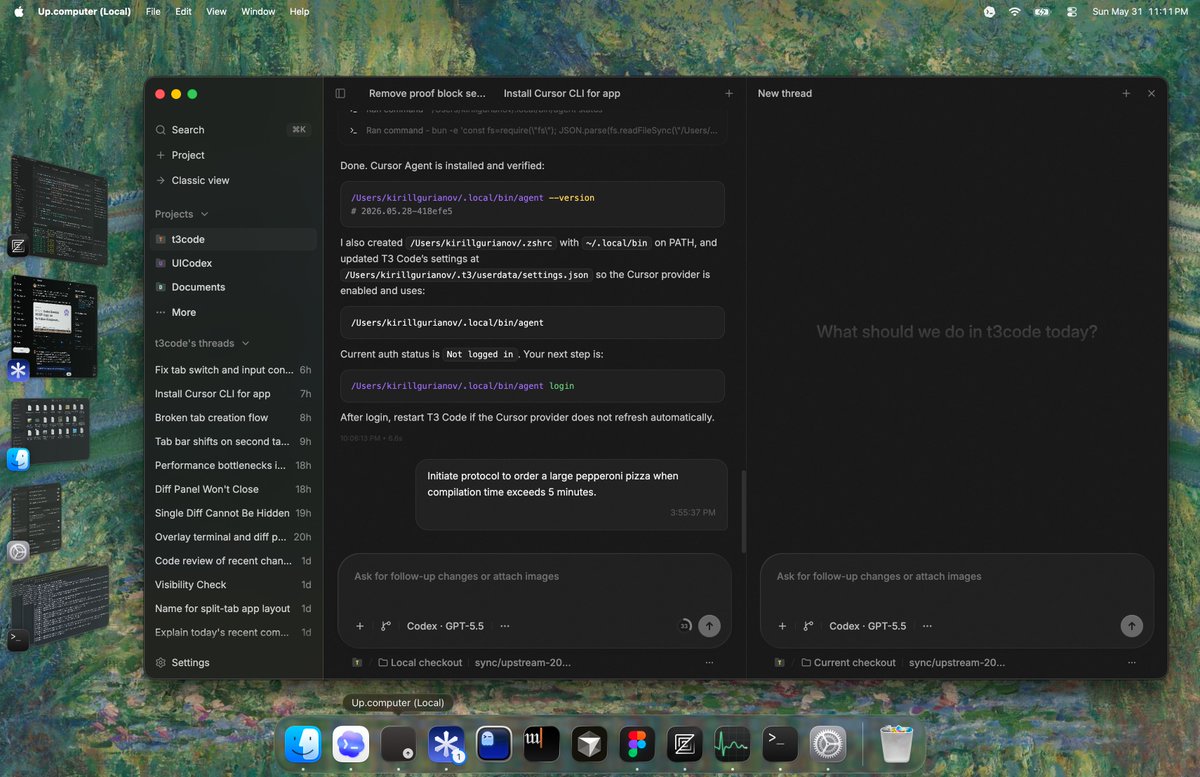Open Tab bar shifts on second tab thread

coord(232,441)
